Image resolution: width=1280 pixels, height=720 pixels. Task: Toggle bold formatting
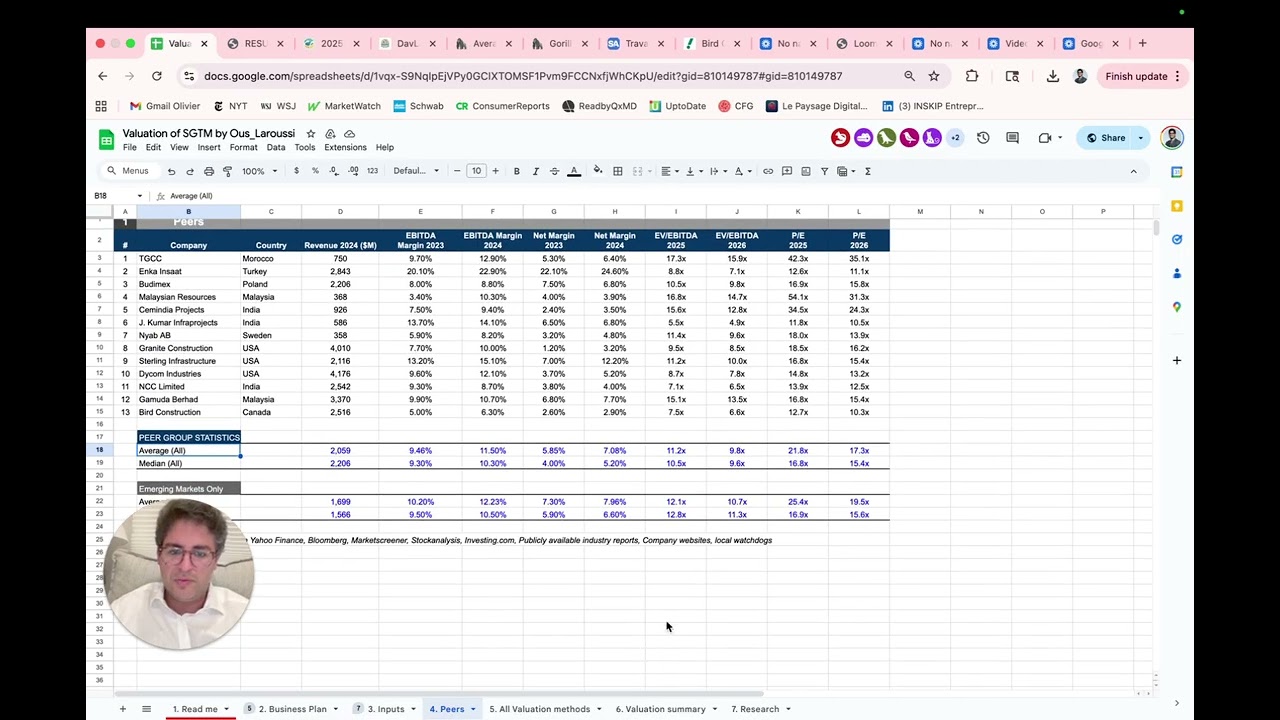(516, 171)
